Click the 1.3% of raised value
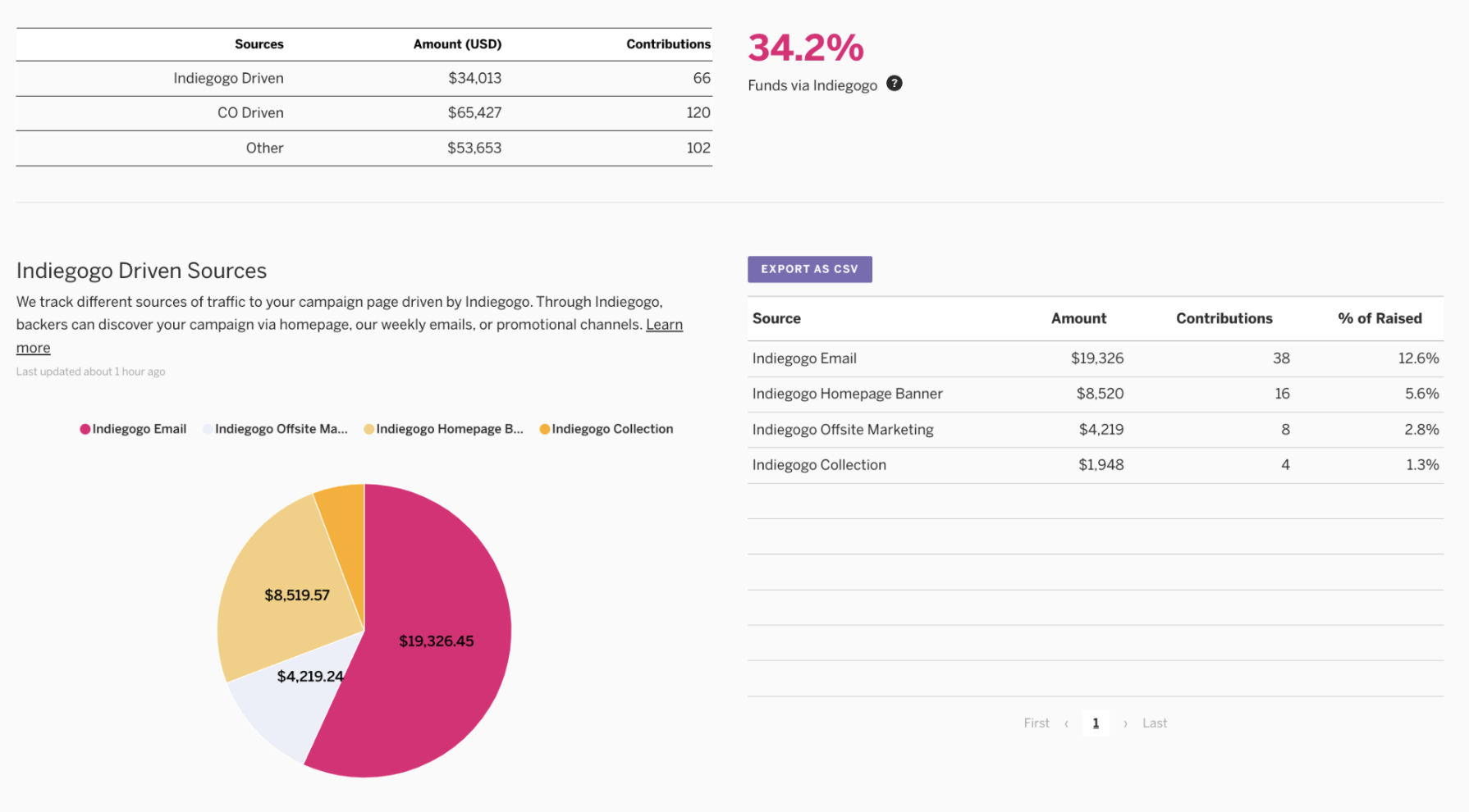The width and height of the screenshot is (1469, 812). tap(1422, 465)
